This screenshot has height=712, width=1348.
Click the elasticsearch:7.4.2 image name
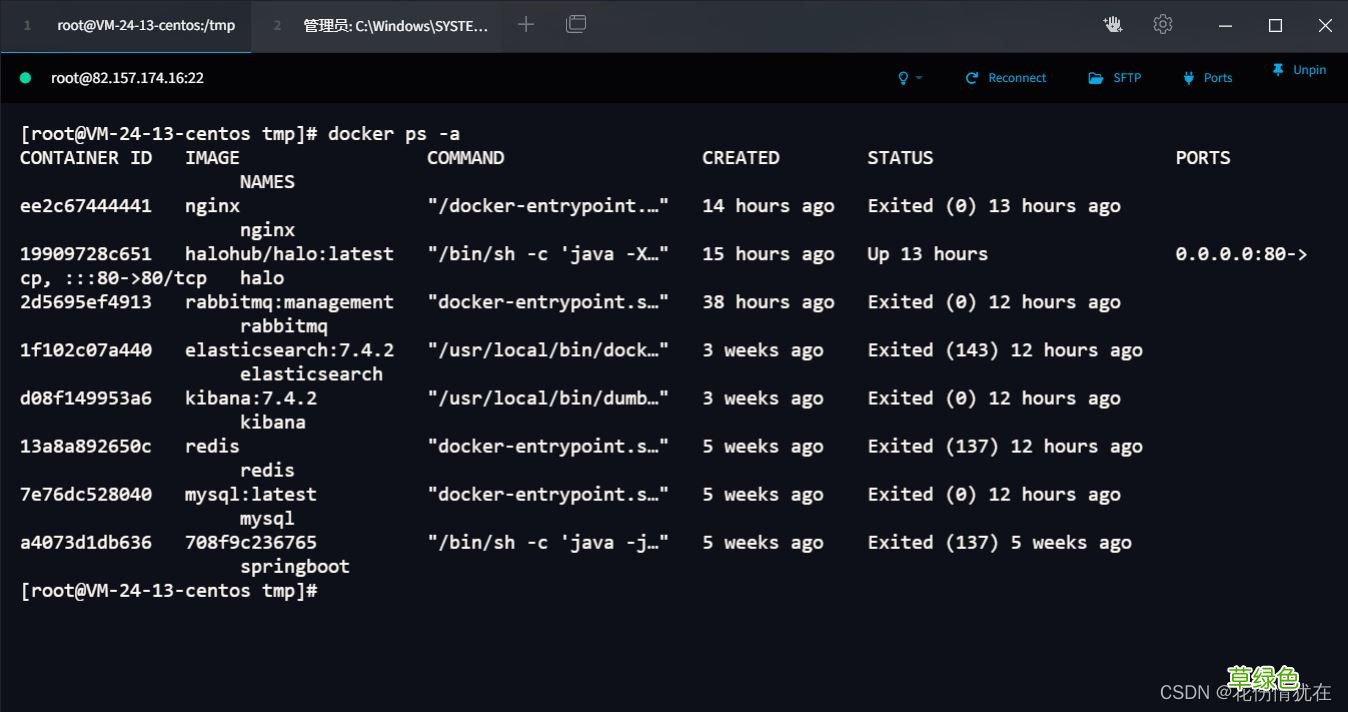(289, 350)
